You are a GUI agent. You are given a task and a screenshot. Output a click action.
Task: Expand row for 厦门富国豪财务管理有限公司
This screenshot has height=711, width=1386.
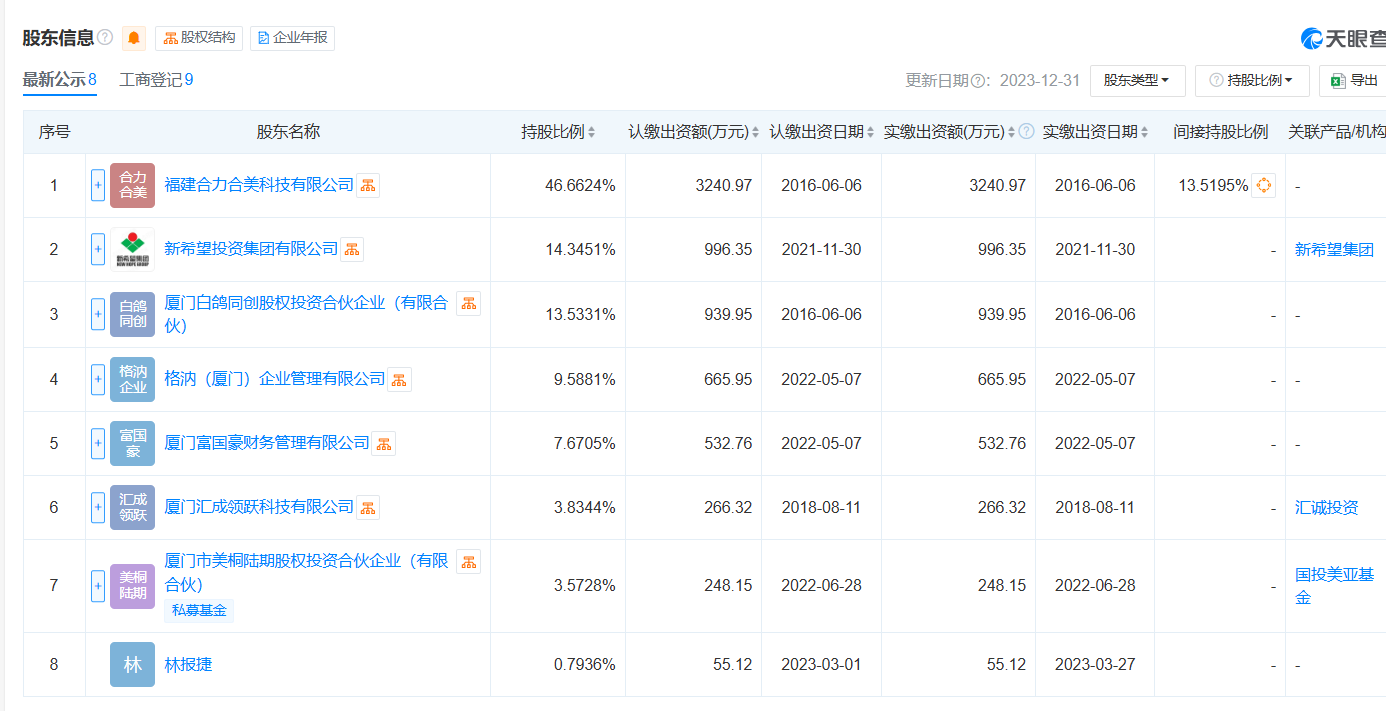tap(98, 443)
